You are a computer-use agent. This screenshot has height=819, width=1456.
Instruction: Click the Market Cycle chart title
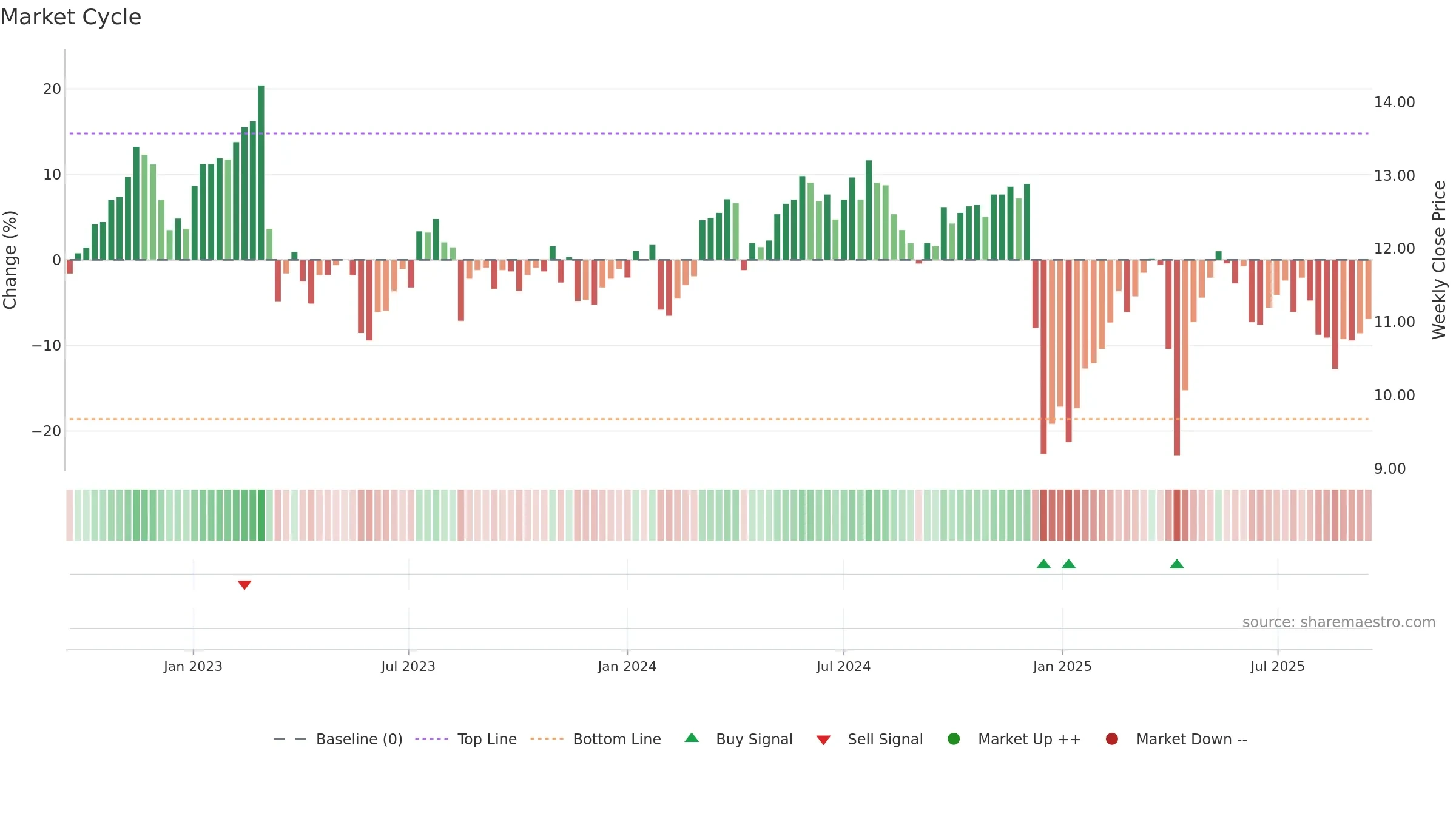71,17
